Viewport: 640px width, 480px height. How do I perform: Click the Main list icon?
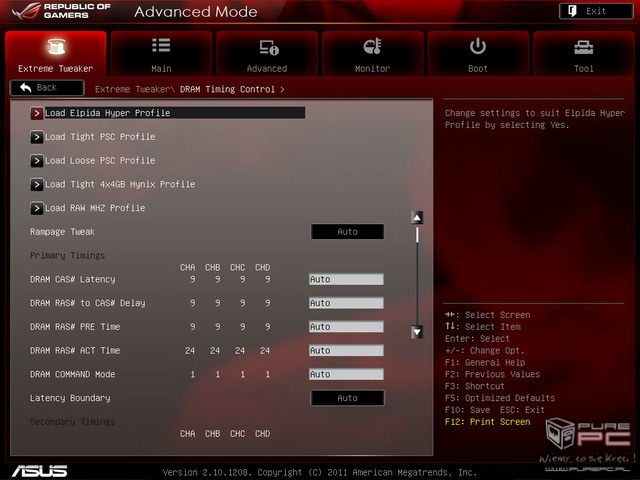(161, 45)
